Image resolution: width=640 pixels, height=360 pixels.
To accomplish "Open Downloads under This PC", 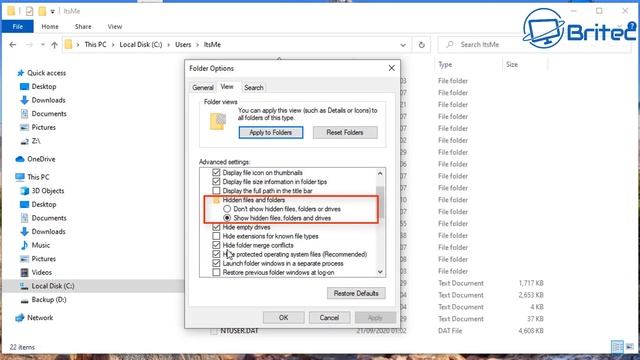I will click(48, 231).
